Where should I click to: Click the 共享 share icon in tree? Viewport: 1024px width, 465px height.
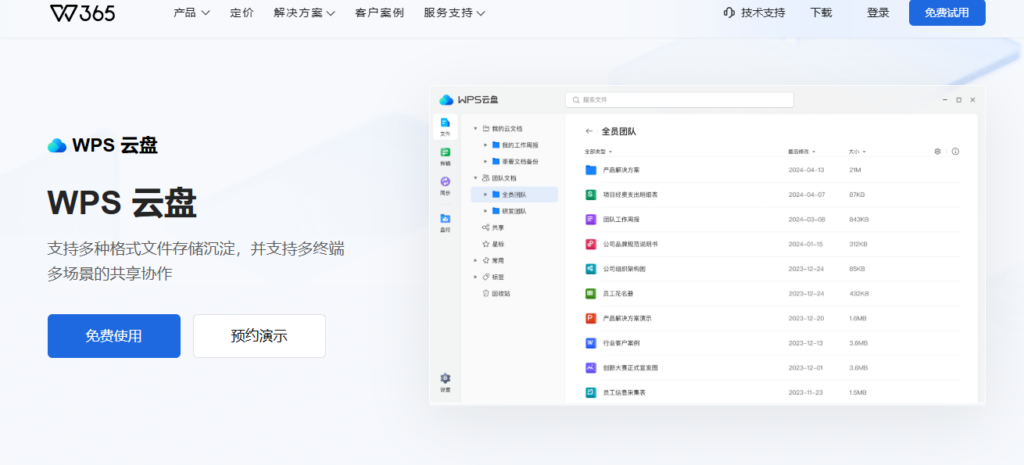coord(485,227)
